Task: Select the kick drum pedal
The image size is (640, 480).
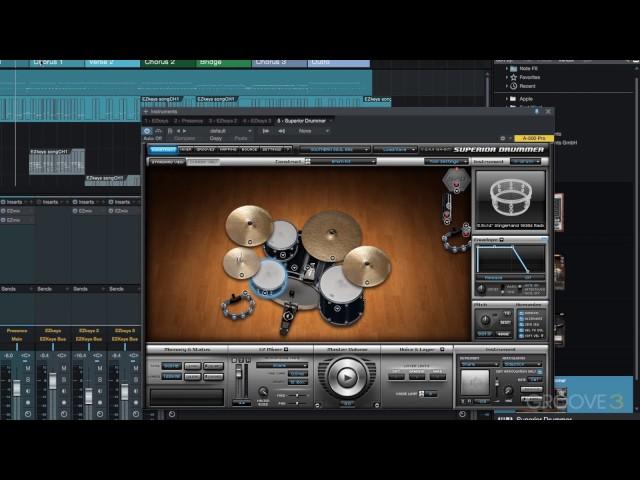Action: [x=288, y=318]
